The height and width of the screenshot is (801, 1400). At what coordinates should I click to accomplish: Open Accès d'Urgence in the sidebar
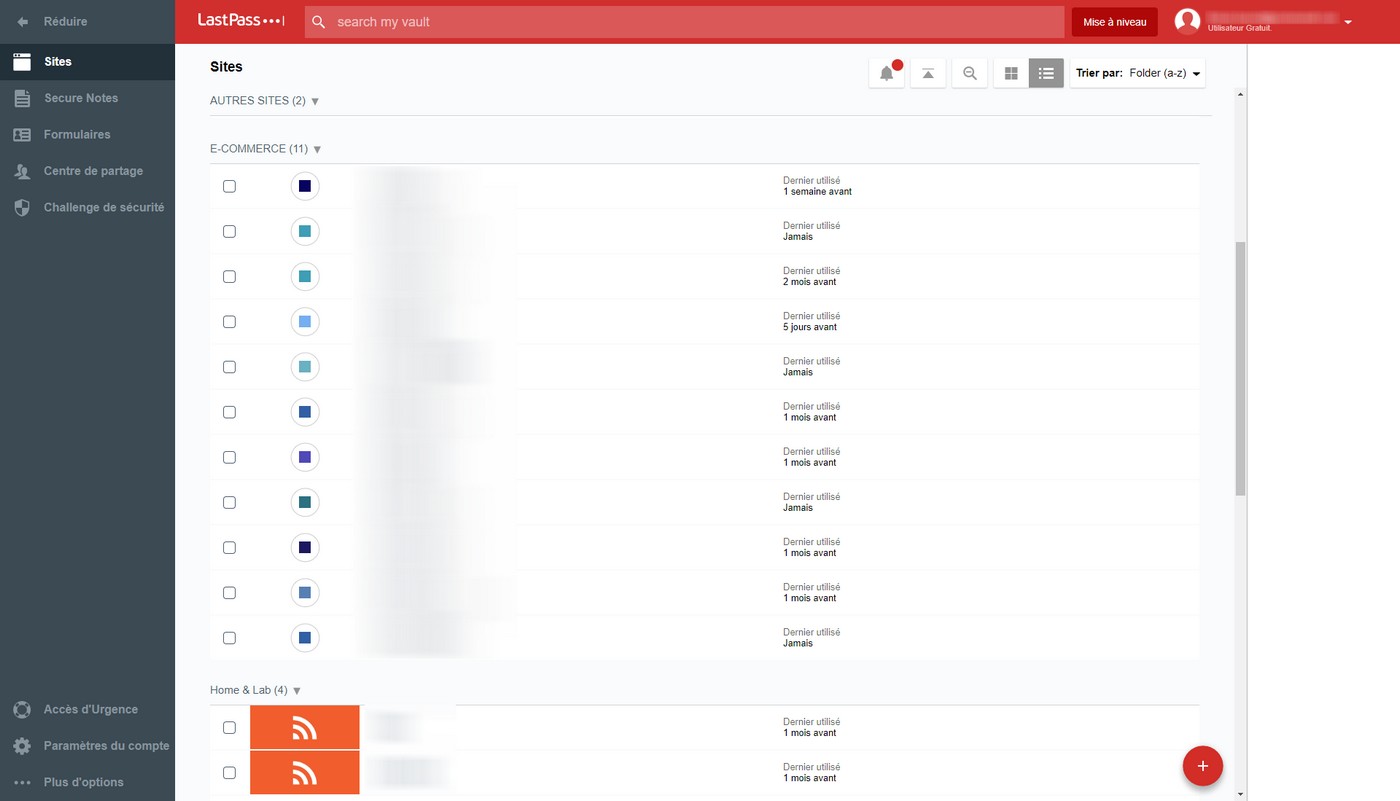click(87, 710)
